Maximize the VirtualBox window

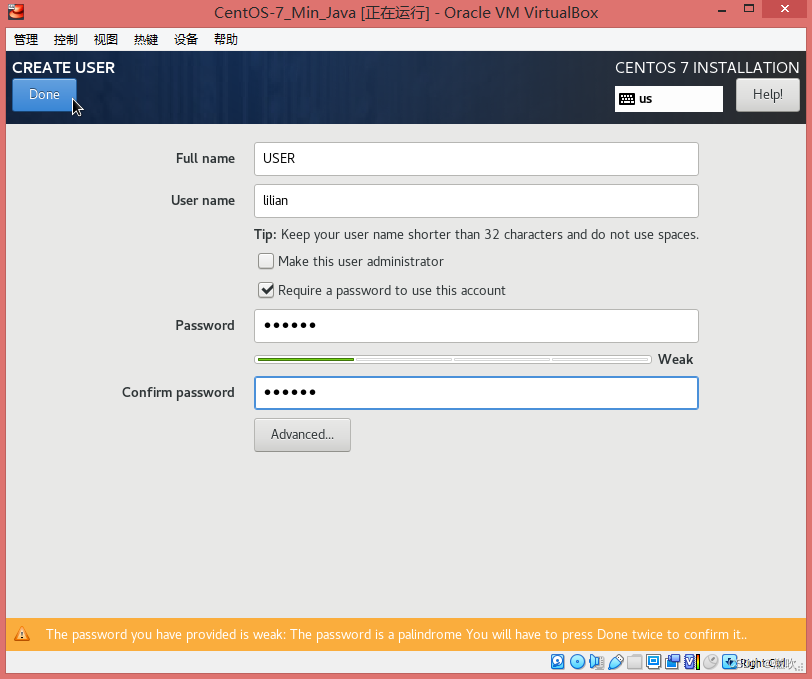(x=749, y=8)
